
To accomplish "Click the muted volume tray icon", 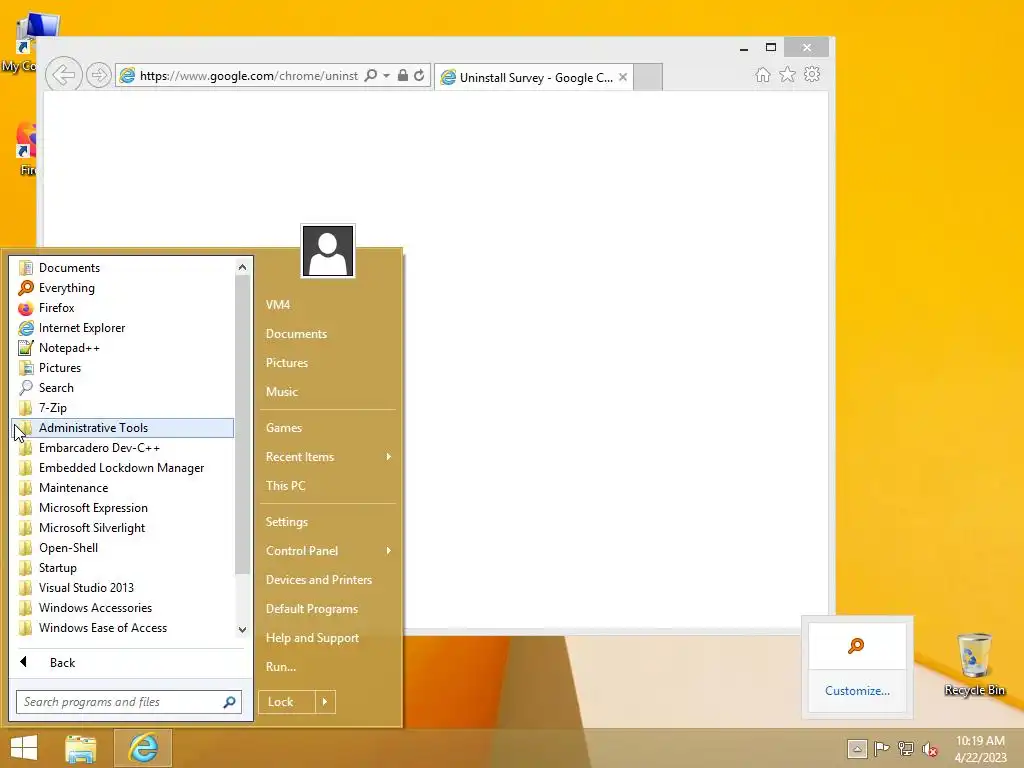I will pos(930,750).
